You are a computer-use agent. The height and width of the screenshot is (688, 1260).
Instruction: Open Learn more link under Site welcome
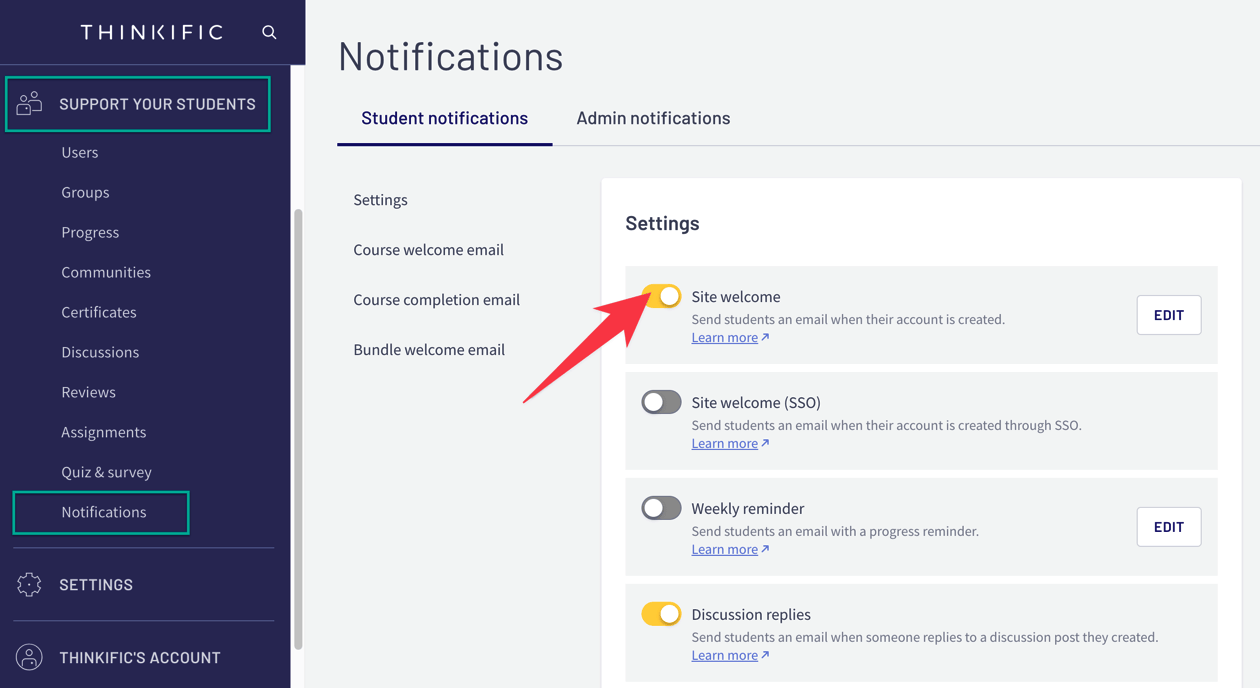725,338
